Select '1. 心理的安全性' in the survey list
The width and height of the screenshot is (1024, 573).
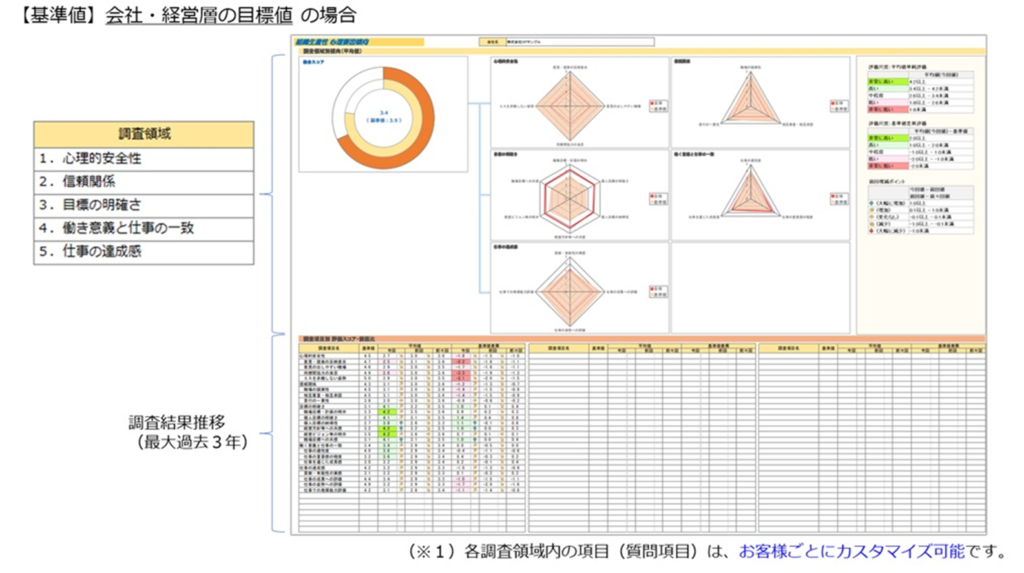[x=143, y=158]
